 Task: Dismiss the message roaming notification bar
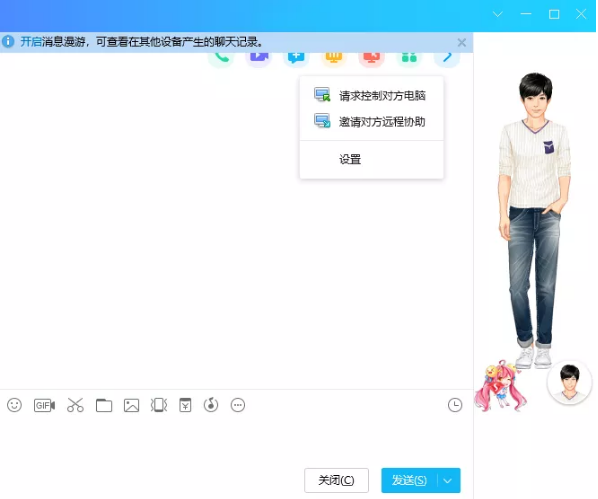(461, 42)
